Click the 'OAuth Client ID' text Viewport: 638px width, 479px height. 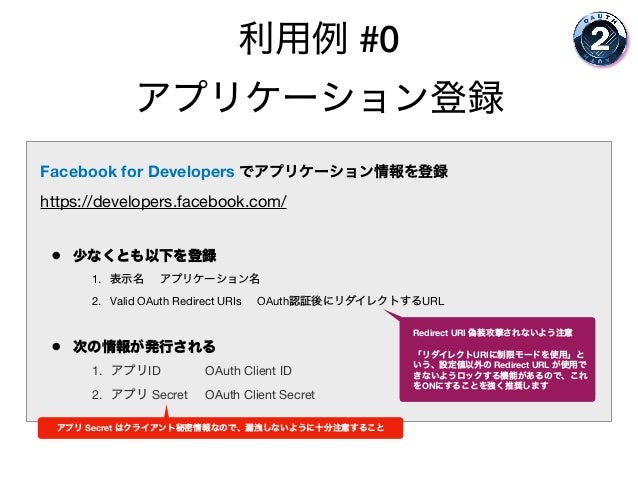(x=248, y=371)
